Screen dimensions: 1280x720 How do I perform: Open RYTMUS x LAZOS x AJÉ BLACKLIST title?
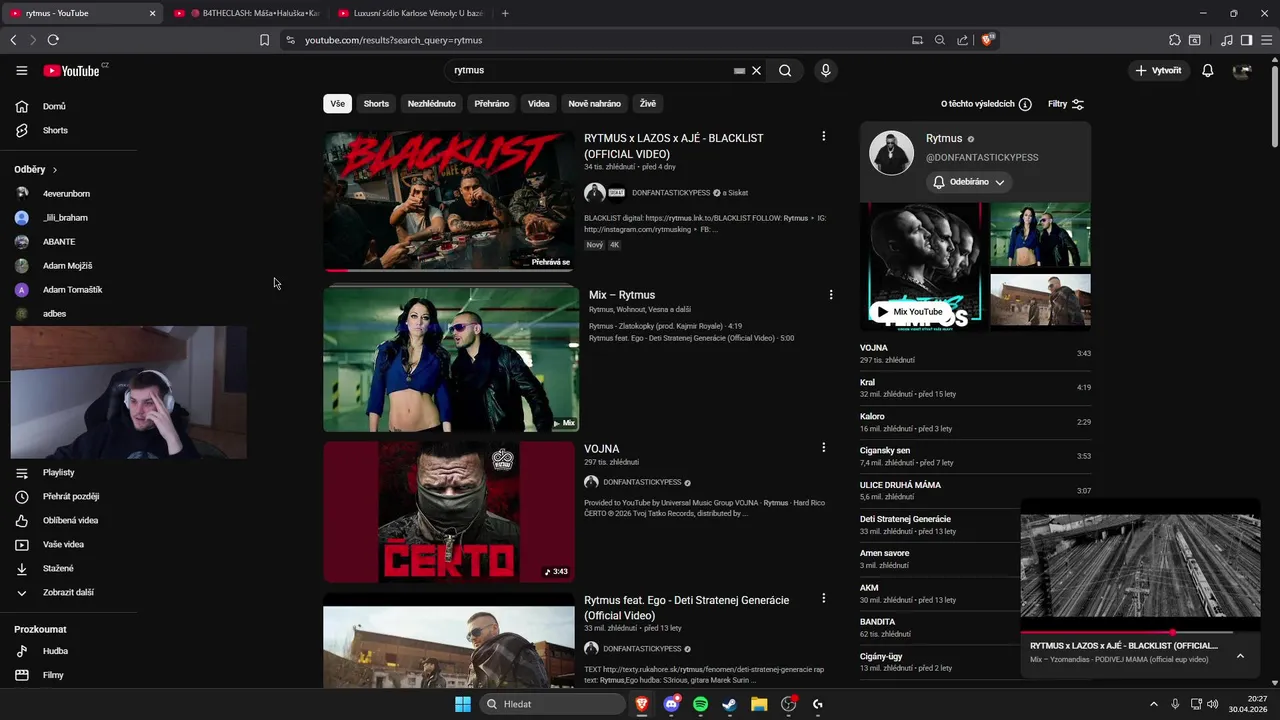[x=674, y=146]
